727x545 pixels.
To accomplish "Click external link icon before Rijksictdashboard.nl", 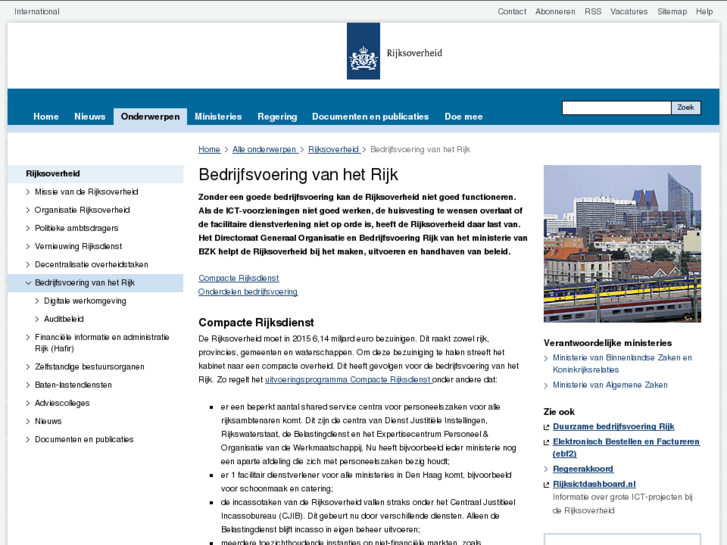I will [546, 485].
